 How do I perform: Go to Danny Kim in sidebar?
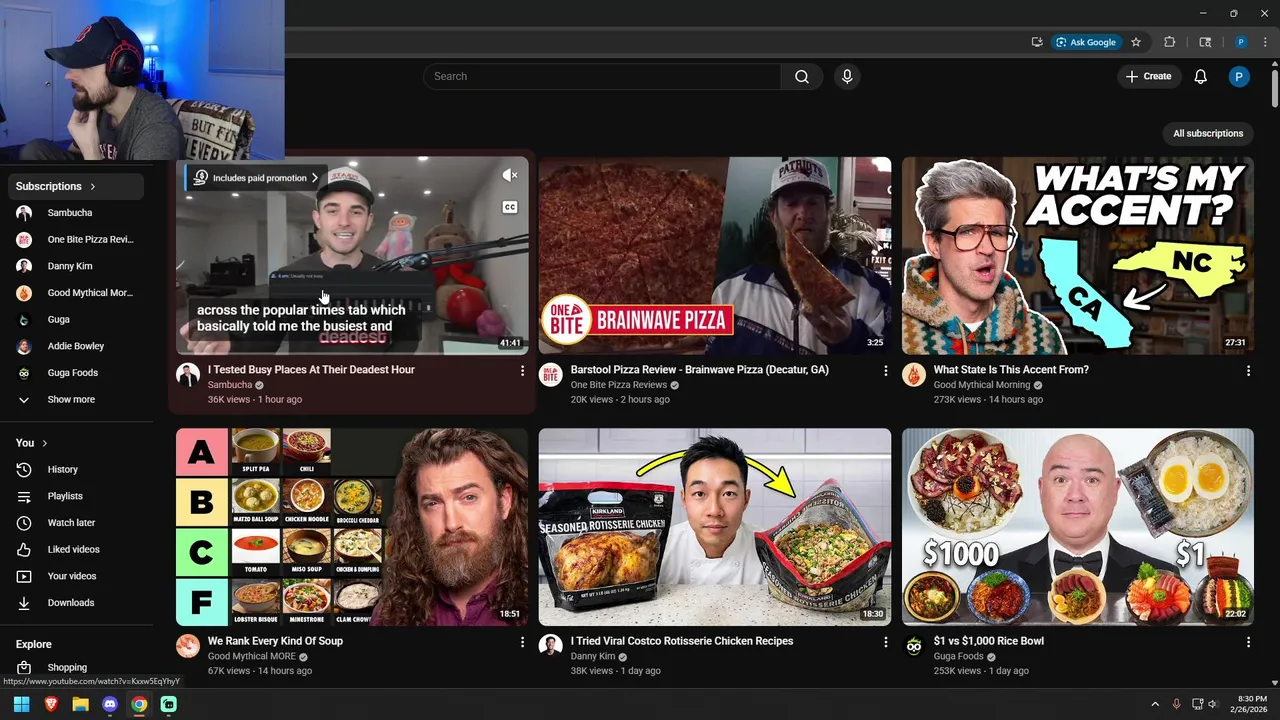pyautogui.click(x=76, y=266)
